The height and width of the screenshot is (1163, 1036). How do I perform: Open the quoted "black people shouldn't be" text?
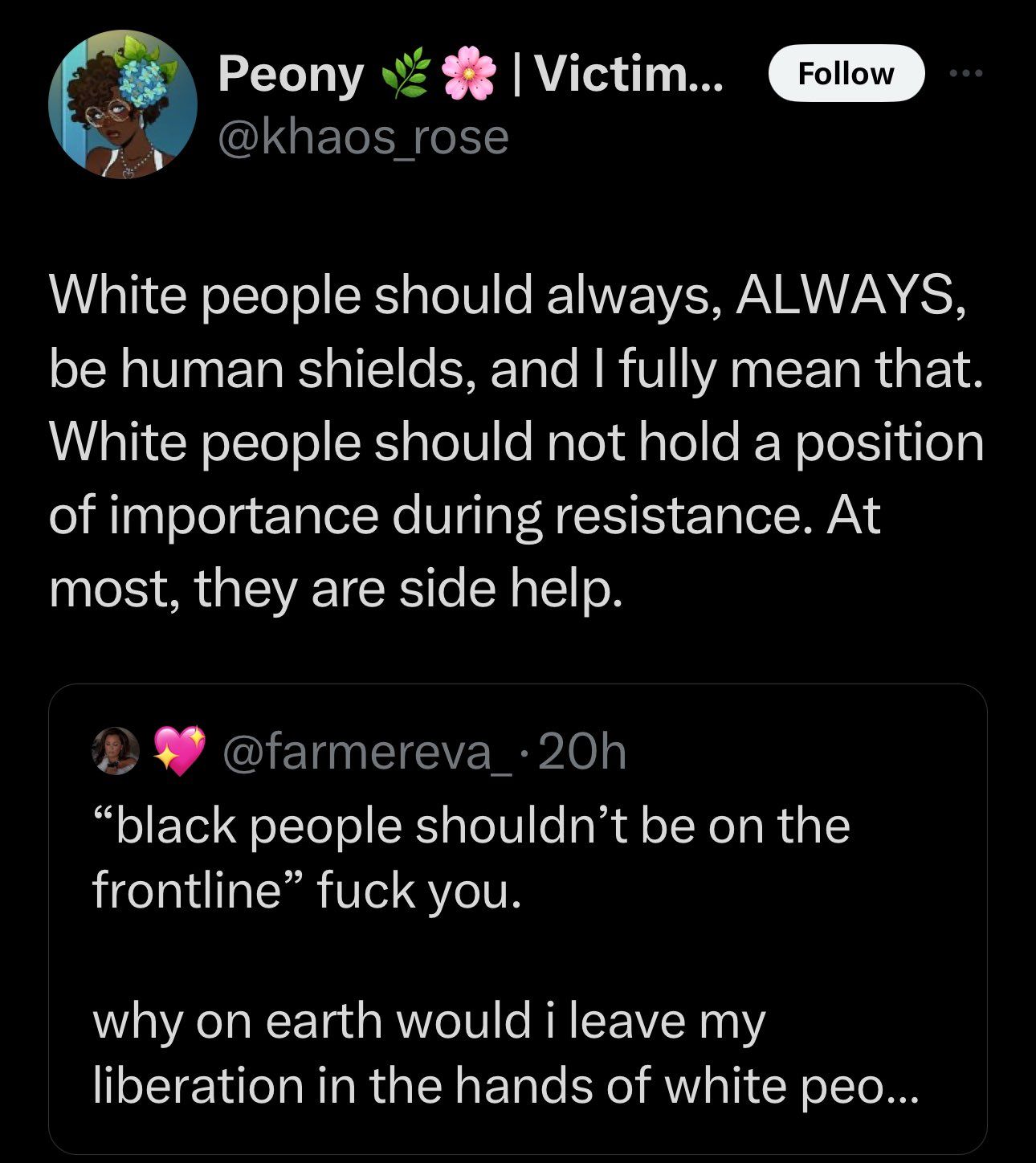click(x=471, y=825)
